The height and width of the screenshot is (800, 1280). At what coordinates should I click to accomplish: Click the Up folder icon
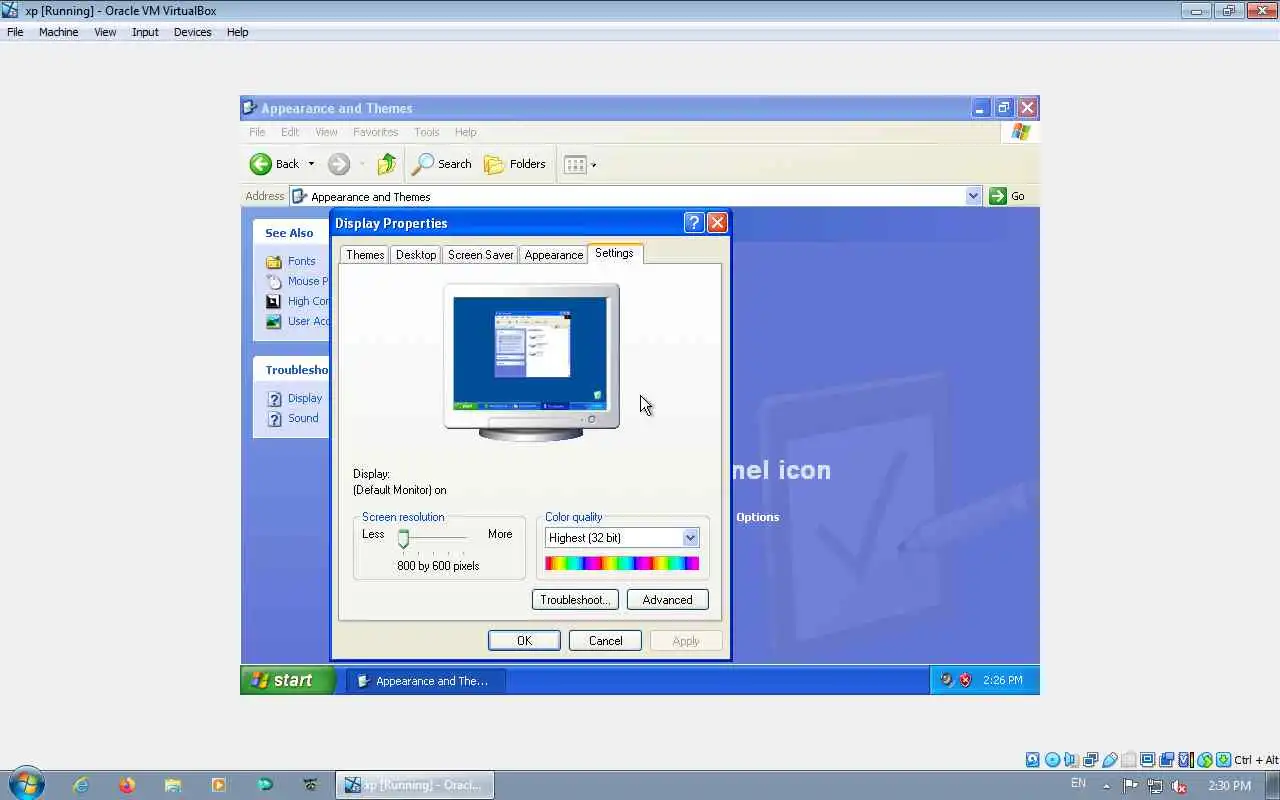tap(386, 164)
